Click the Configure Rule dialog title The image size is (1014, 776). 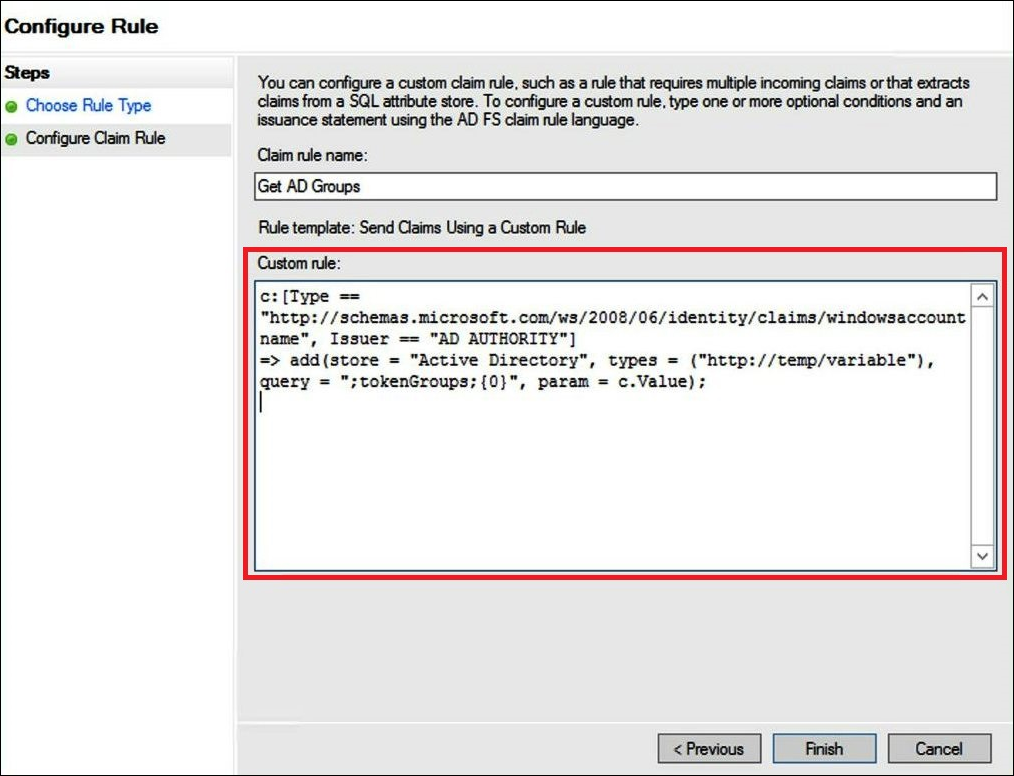click(x=81, y=26)
